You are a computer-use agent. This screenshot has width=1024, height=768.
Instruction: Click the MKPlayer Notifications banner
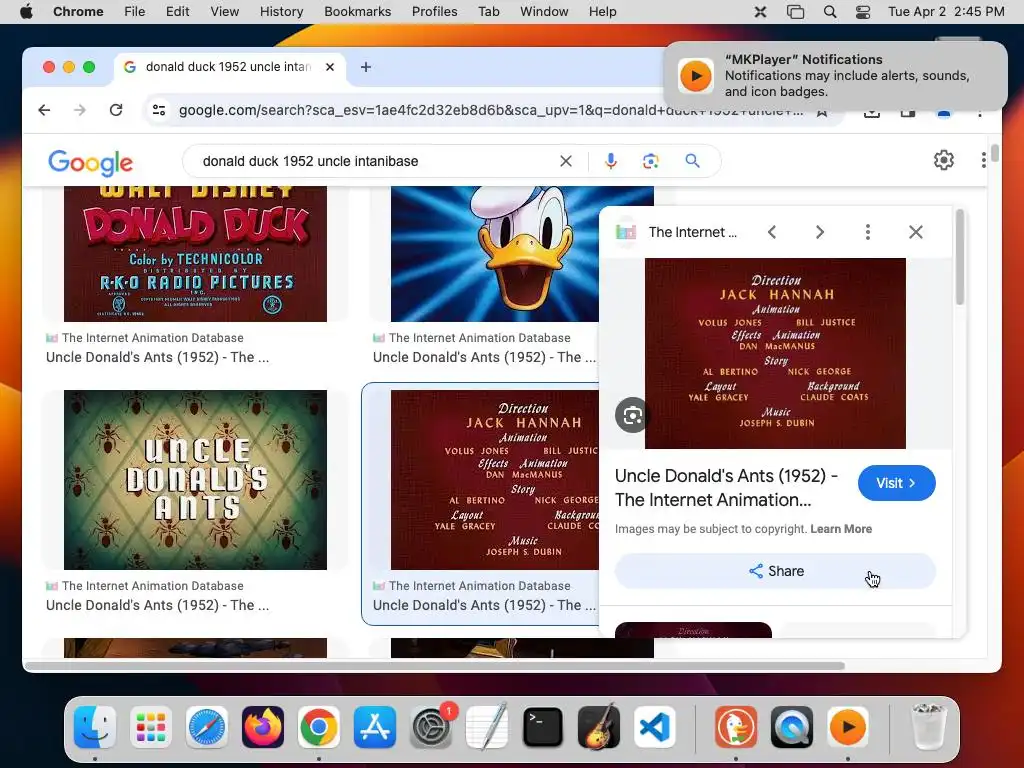[x=835, y=76]
